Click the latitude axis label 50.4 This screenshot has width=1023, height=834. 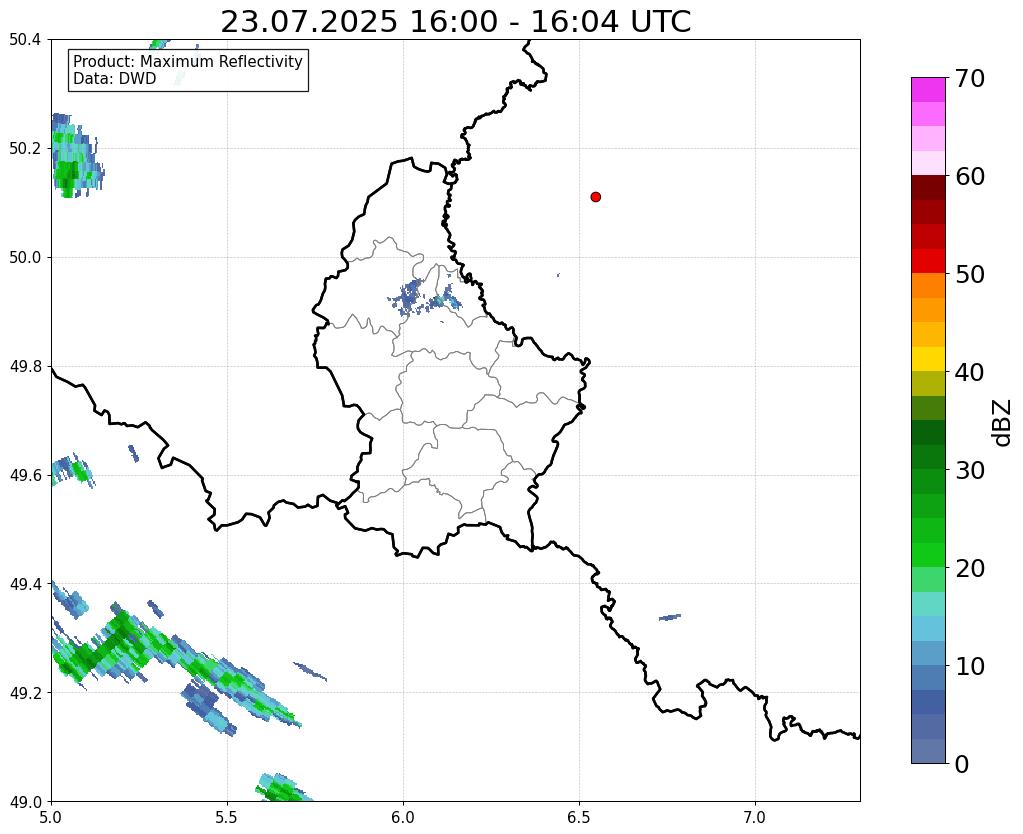pos(25,40)
